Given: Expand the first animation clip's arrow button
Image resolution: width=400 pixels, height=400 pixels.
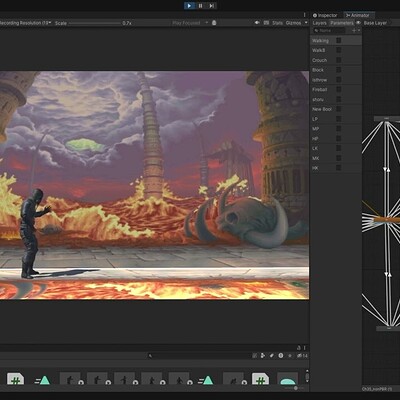Looking at the screenshot, I should pos(81,382).
